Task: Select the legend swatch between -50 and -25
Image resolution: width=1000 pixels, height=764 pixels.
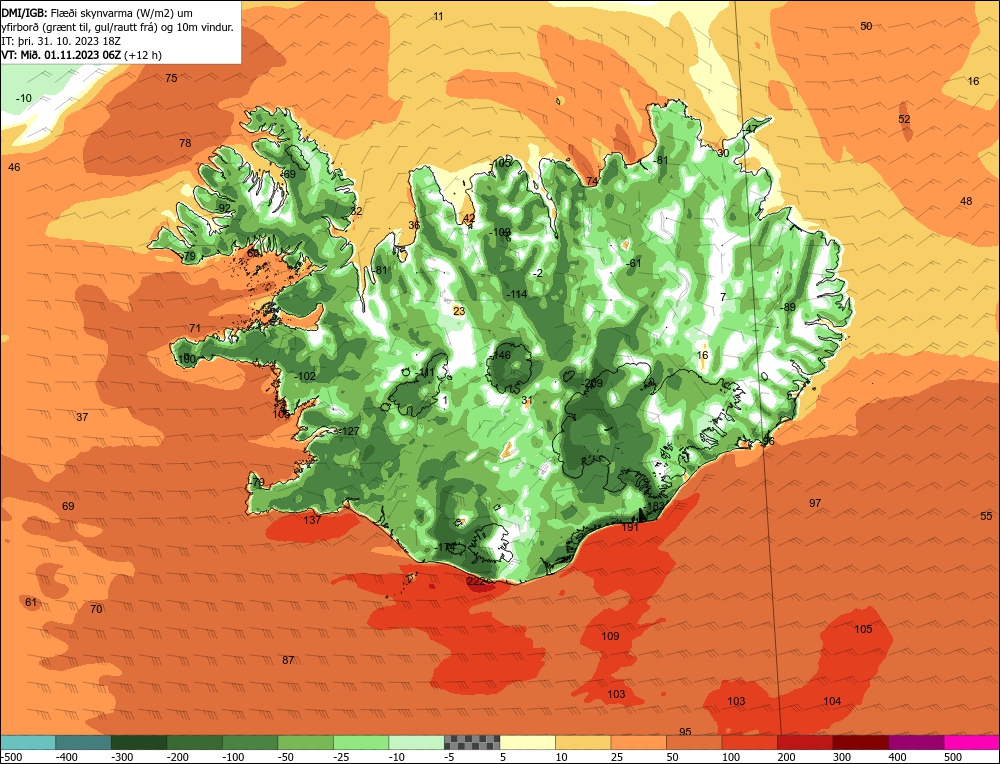Action: click(x=305, y=742)
